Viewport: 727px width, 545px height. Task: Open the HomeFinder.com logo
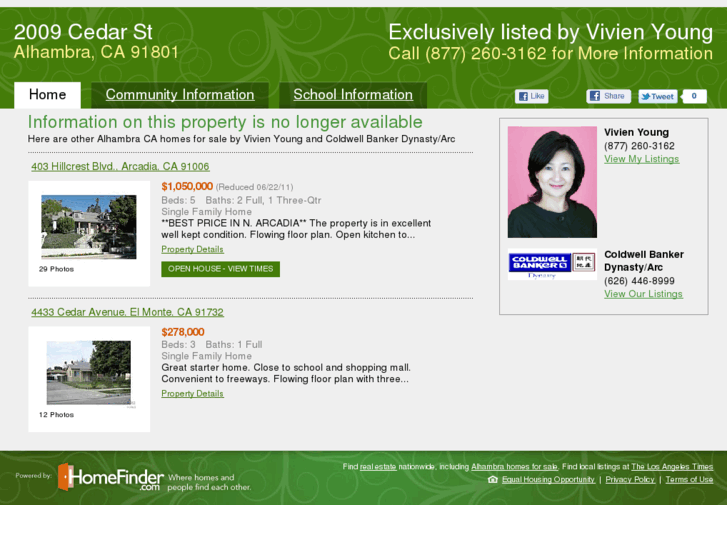tap(111, 477)
